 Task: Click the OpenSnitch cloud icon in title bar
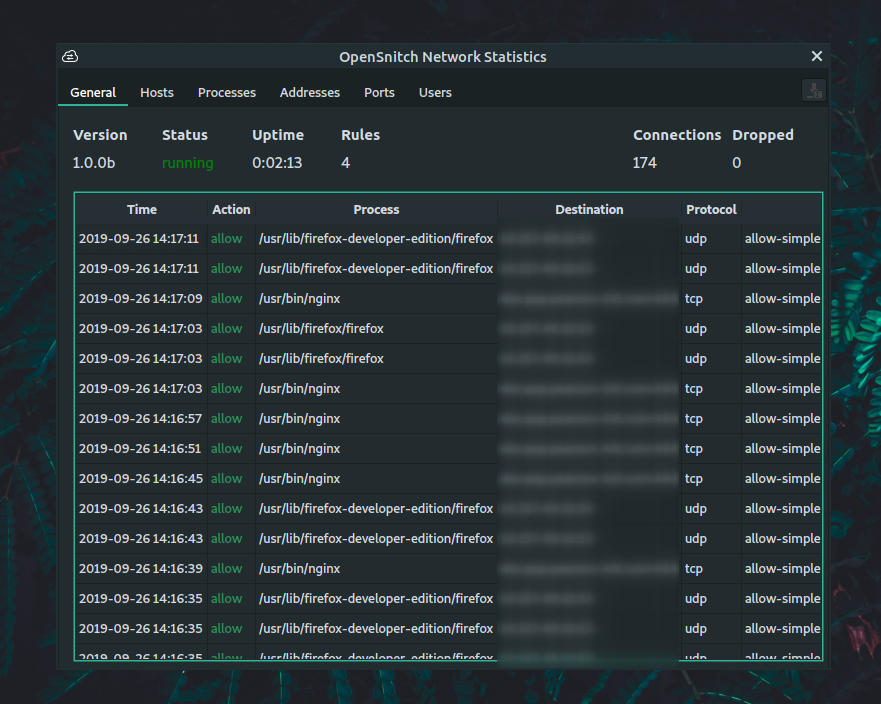pos(70,57)
